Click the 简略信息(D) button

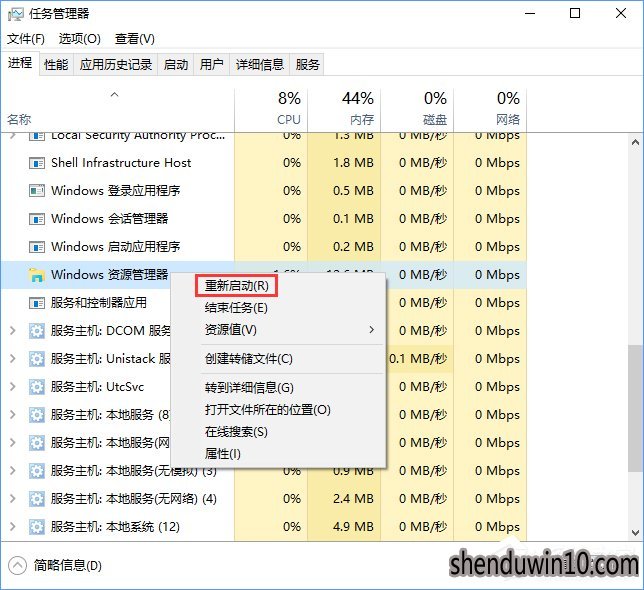(55, 566)
